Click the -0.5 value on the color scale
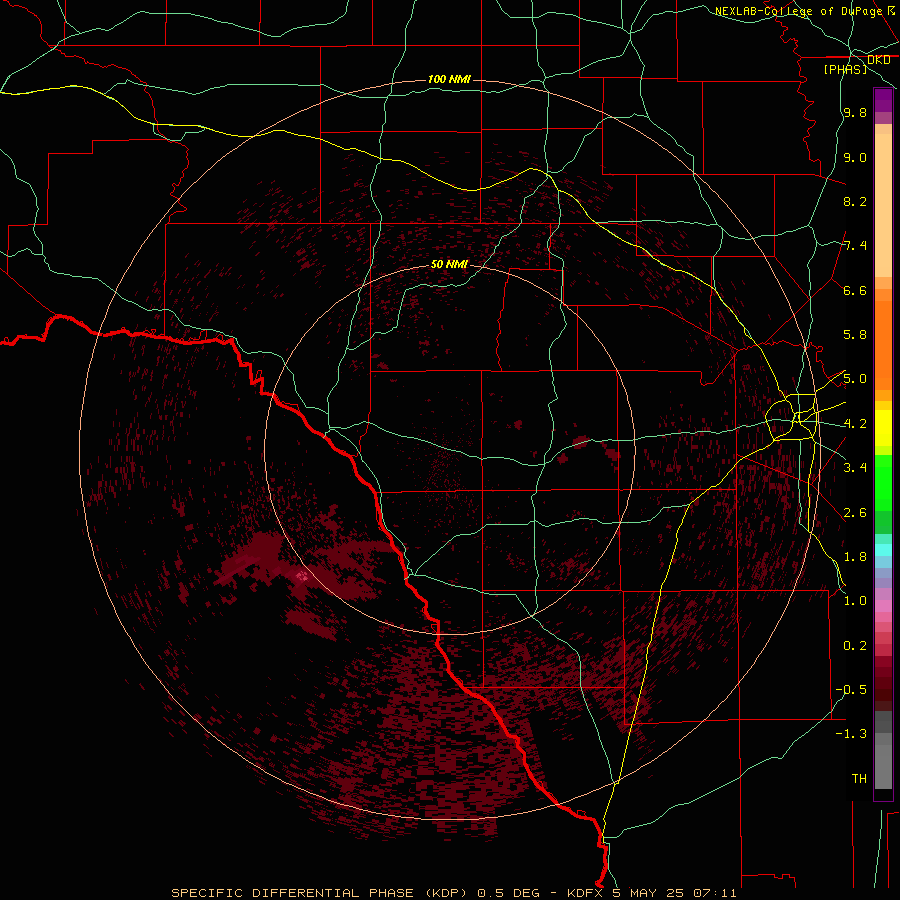The height and width of the screenshot is (900, 900). 851,690
